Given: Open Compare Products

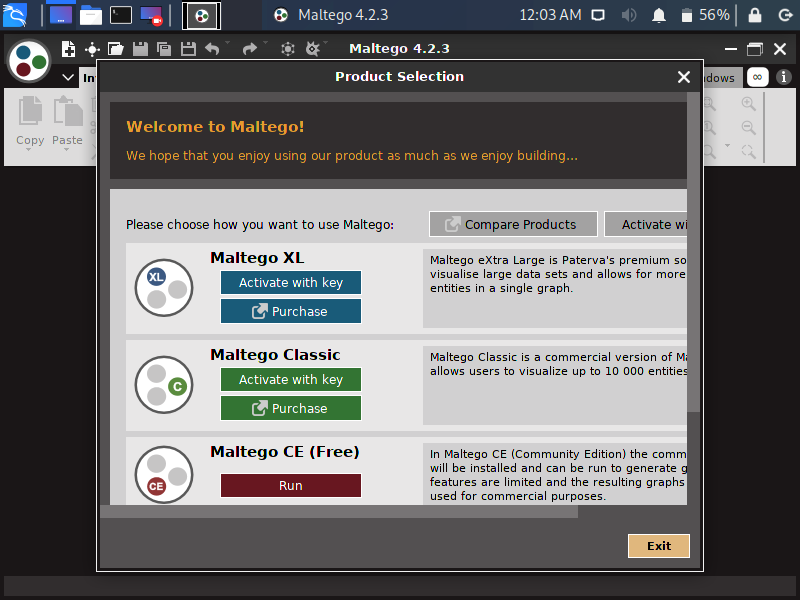Looking at the screenshot, I should coord(513,224).
